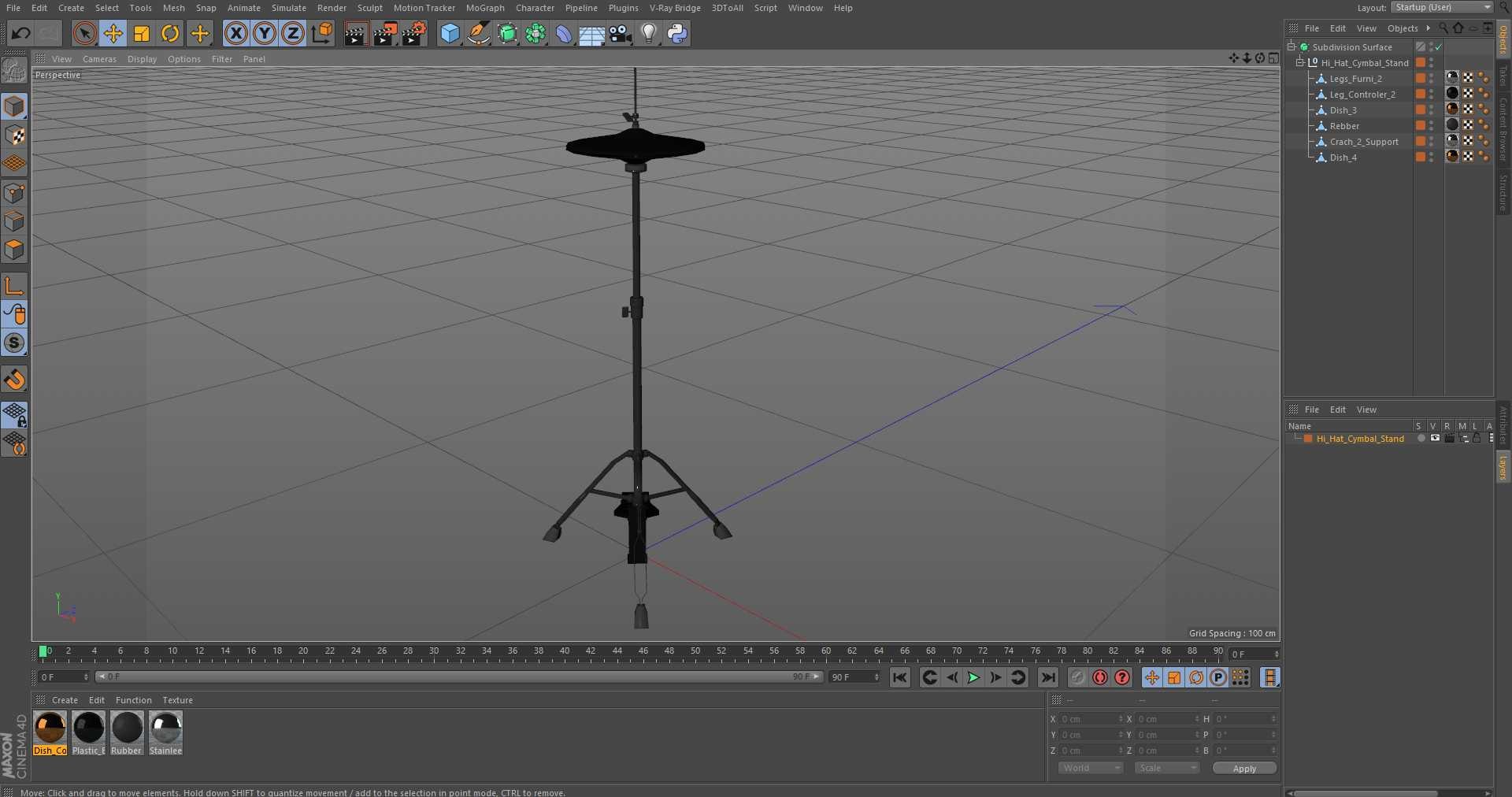Select the Crach_2_Support object

coord(1364,142)
